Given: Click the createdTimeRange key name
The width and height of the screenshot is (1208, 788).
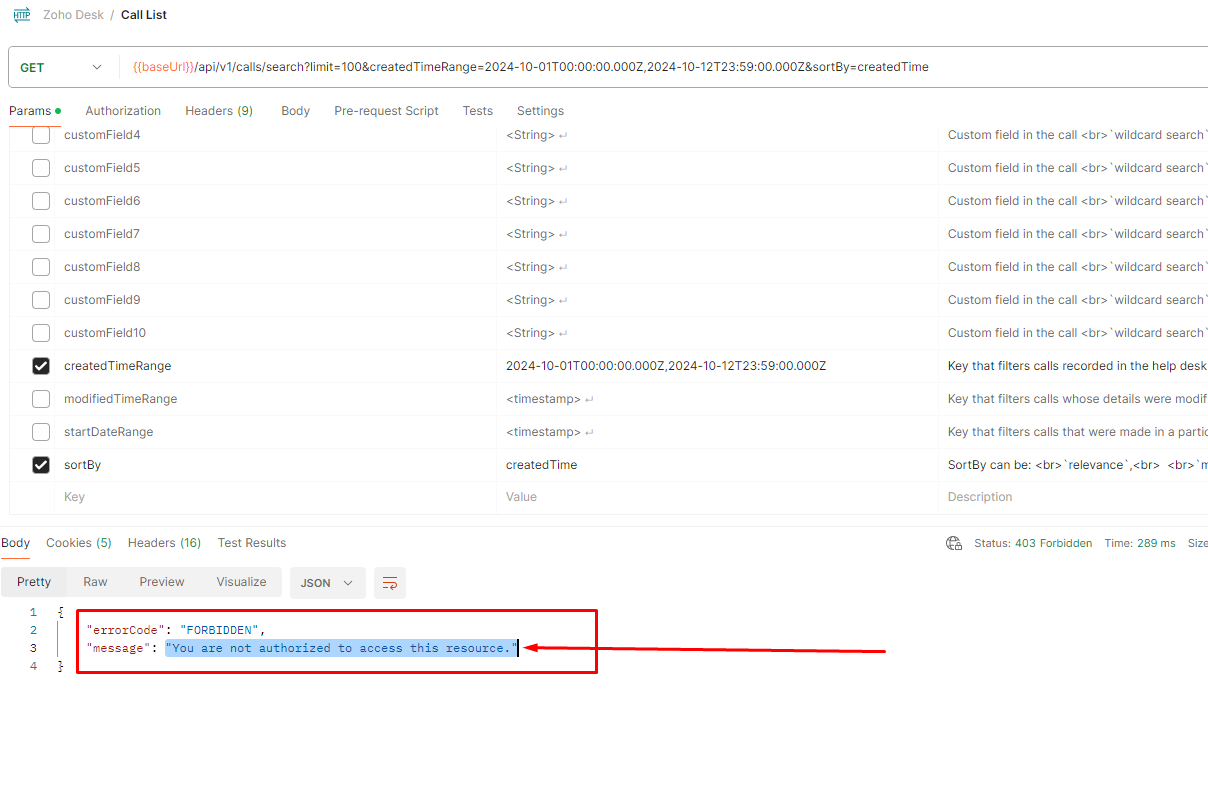Looking at the screenshot, I should click(118, 366).
